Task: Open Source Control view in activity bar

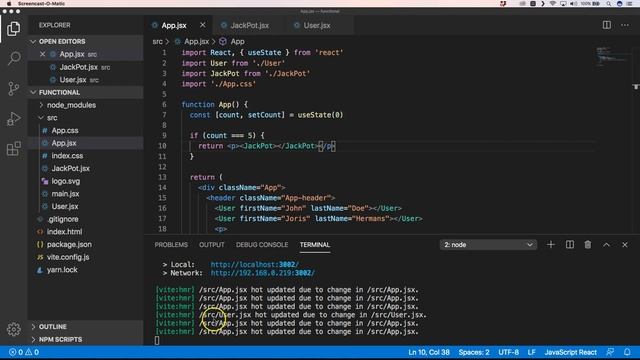Action: (x=13, y=88)
